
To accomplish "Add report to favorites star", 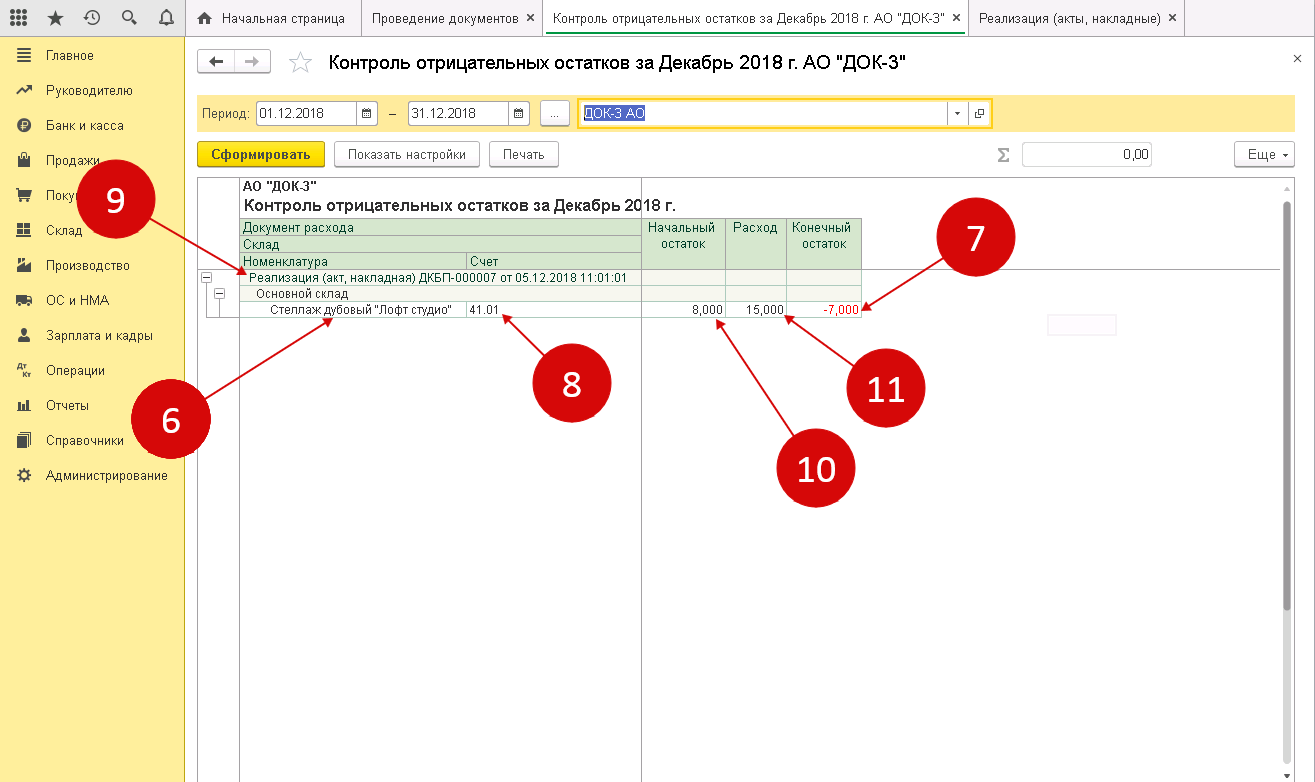I will pos(299,63).
